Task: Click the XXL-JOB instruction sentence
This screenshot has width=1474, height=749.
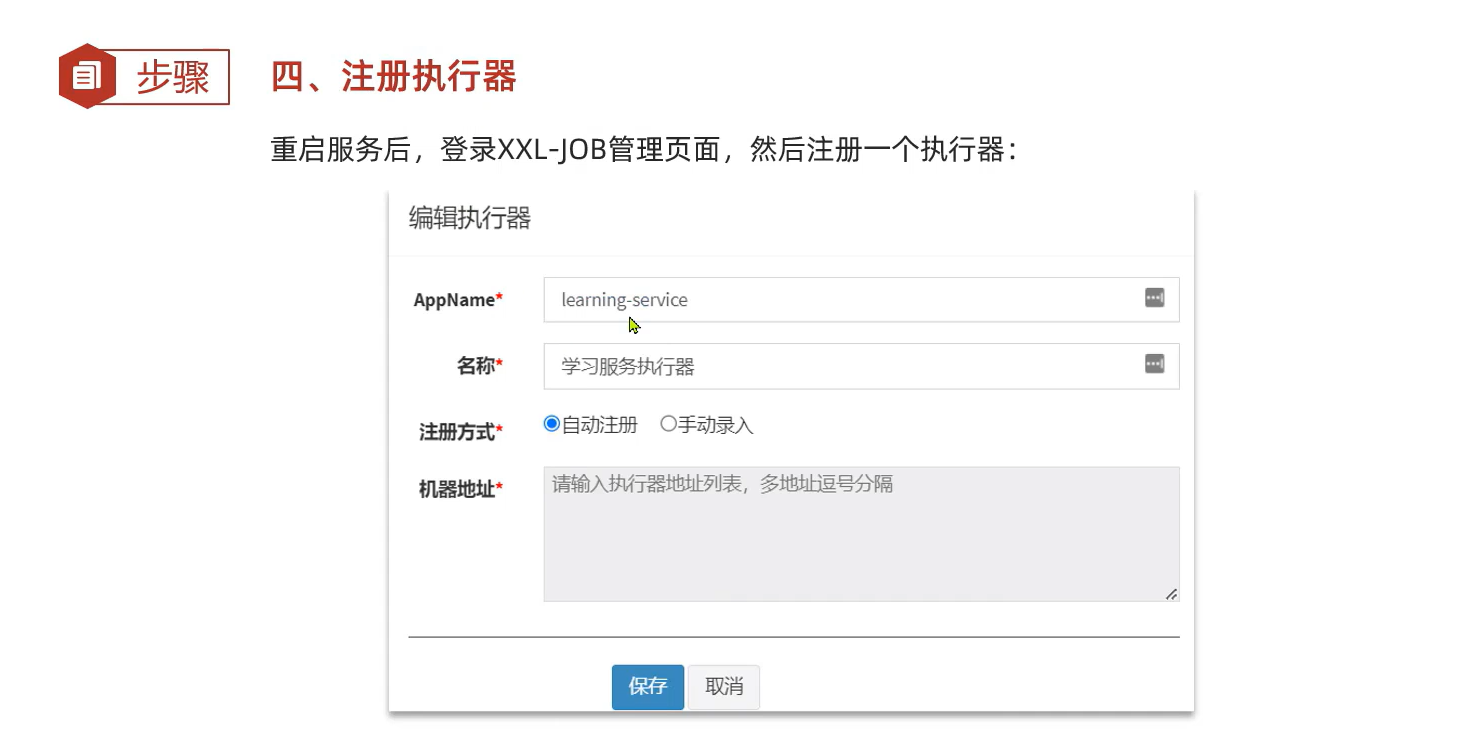Action: 644,150
